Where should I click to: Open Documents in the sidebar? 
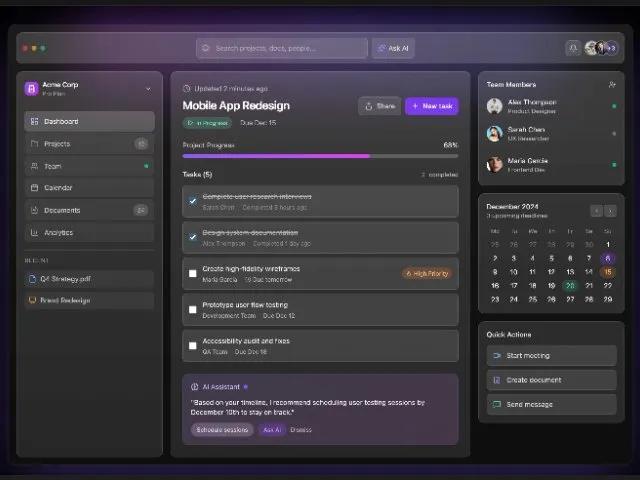coord(89,210)
